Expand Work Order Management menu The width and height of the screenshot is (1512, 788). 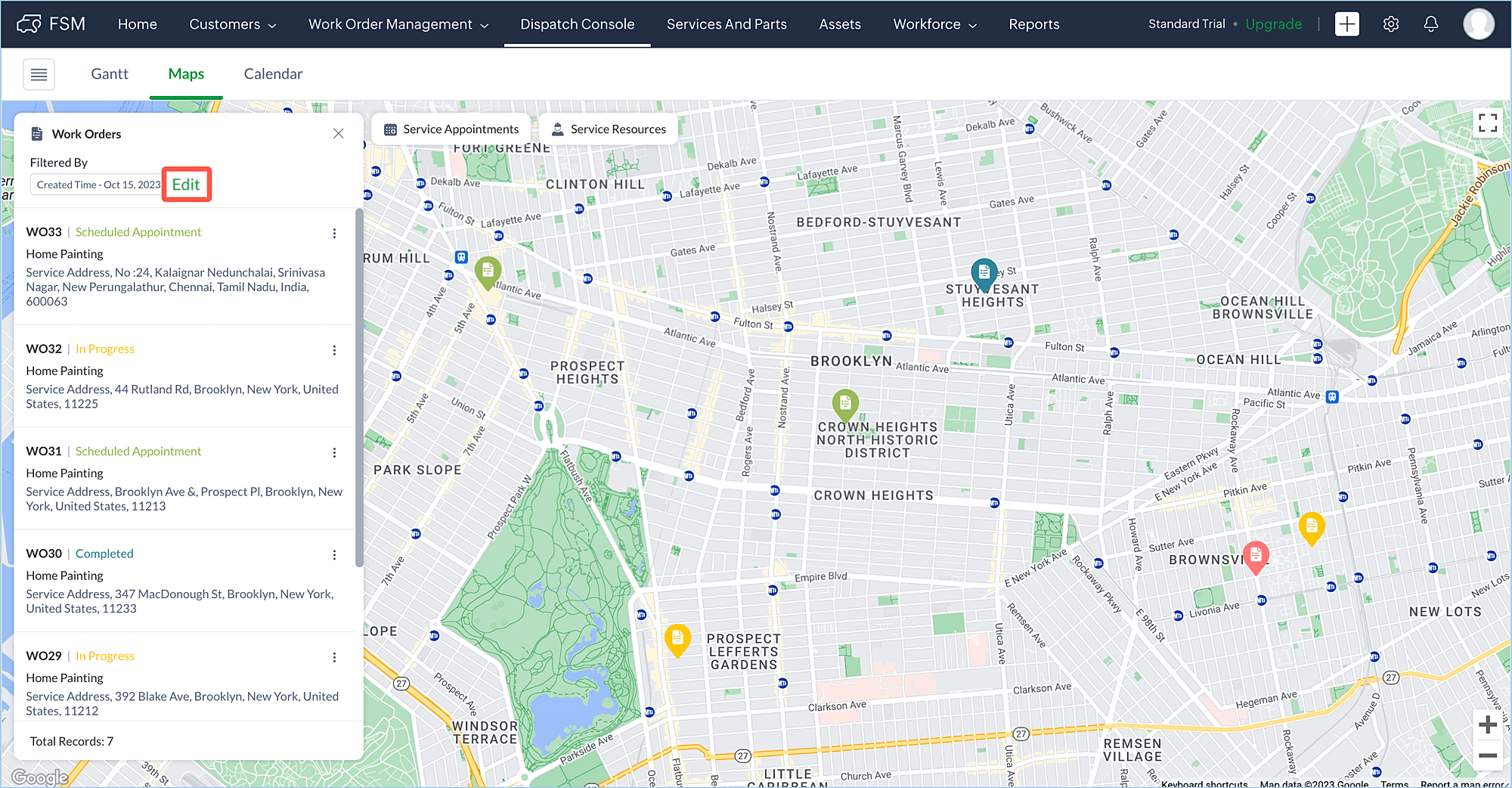pos(398,24)
